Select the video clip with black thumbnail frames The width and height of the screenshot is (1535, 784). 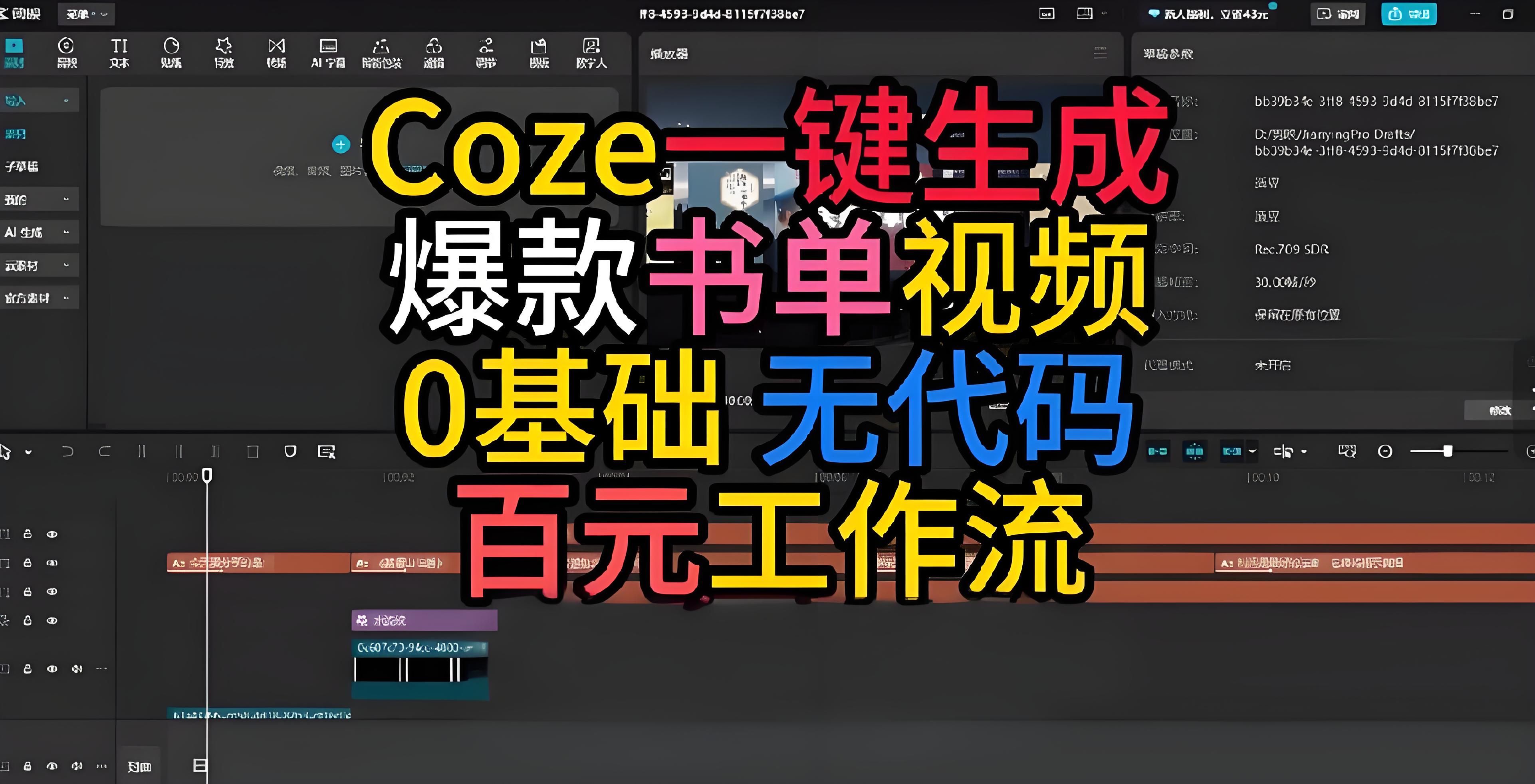point(420,669)
